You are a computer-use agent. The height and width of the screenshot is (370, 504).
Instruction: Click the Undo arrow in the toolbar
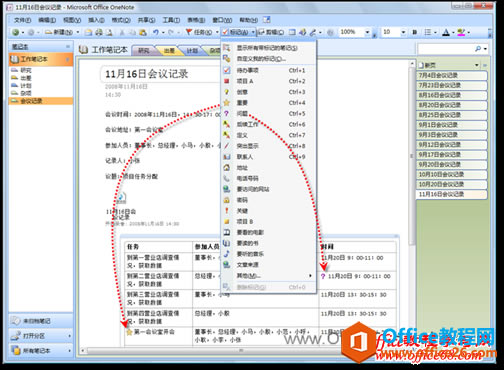coord(156,32)
